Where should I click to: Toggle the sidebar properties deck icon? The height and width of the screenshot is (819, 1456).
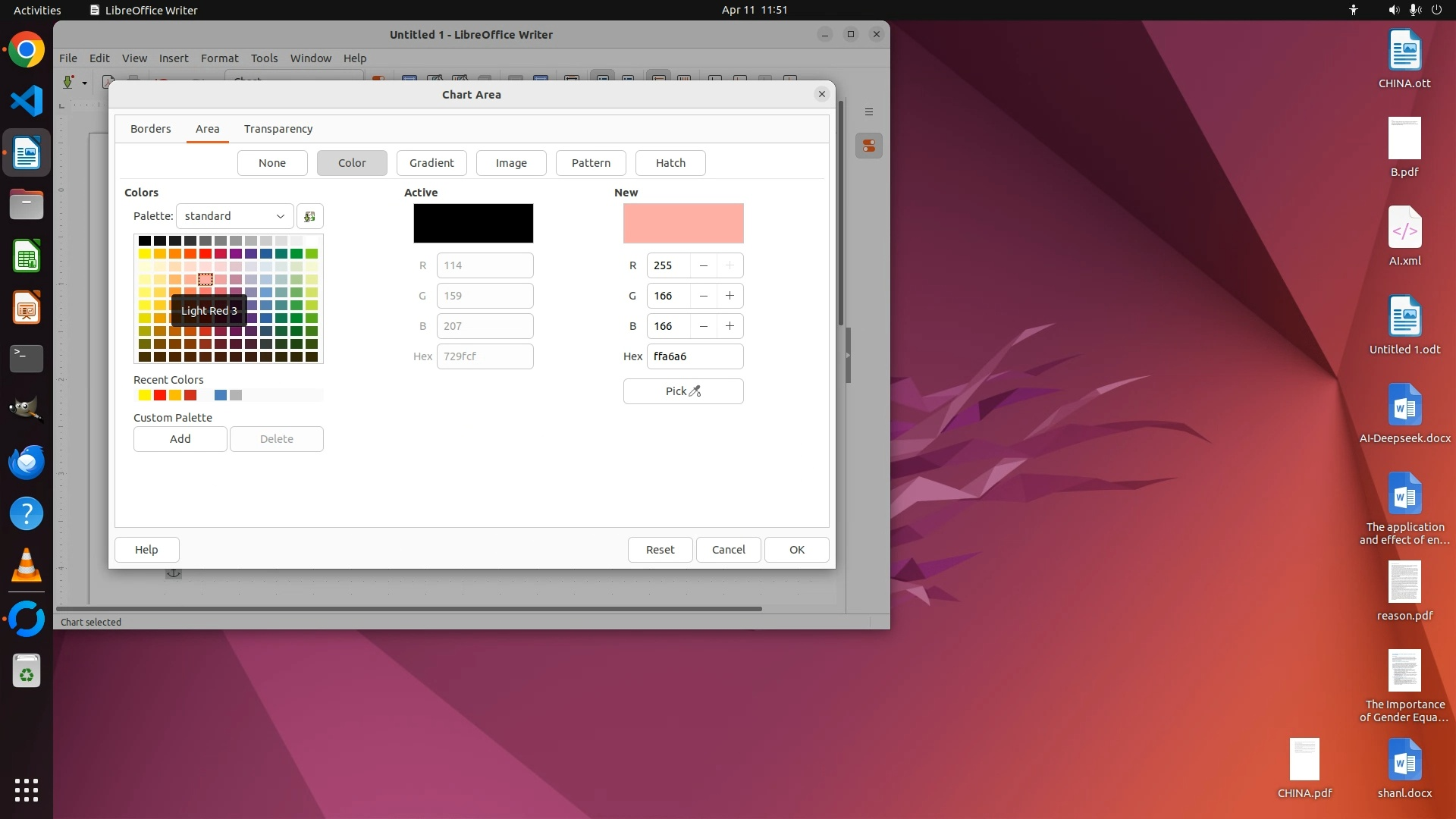[x=869, y=146]
